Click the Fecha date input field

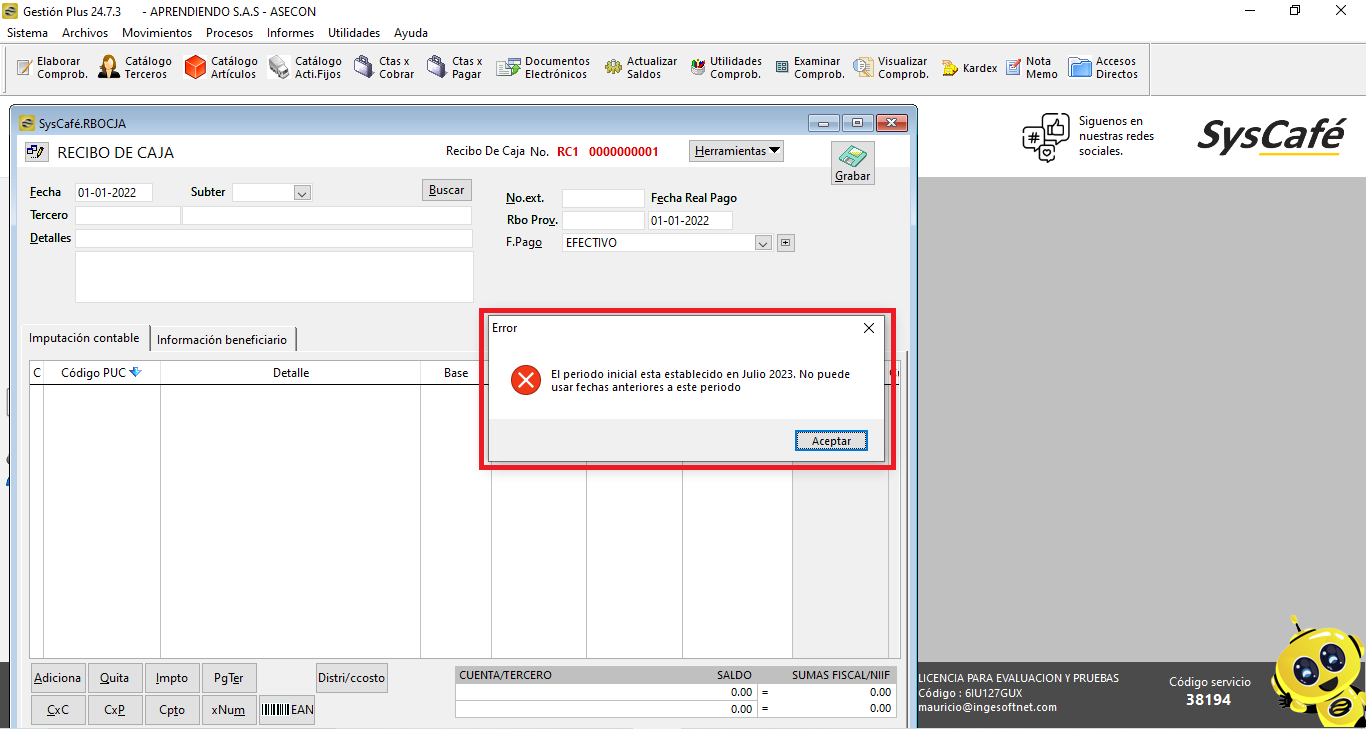pyautogui.click(x=113, y=193)
